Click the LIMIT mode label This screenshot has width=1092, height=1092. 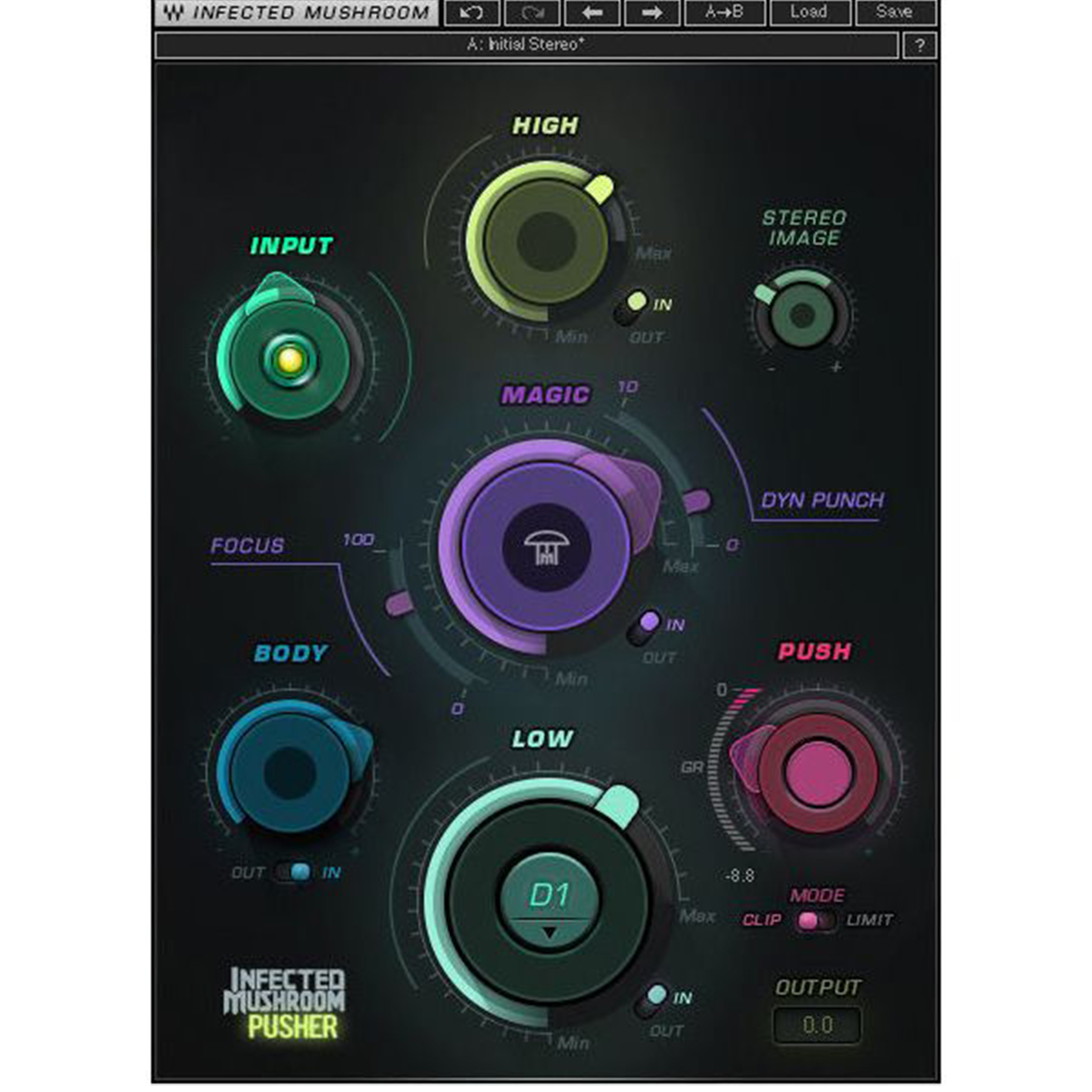[x=870, y=920]
